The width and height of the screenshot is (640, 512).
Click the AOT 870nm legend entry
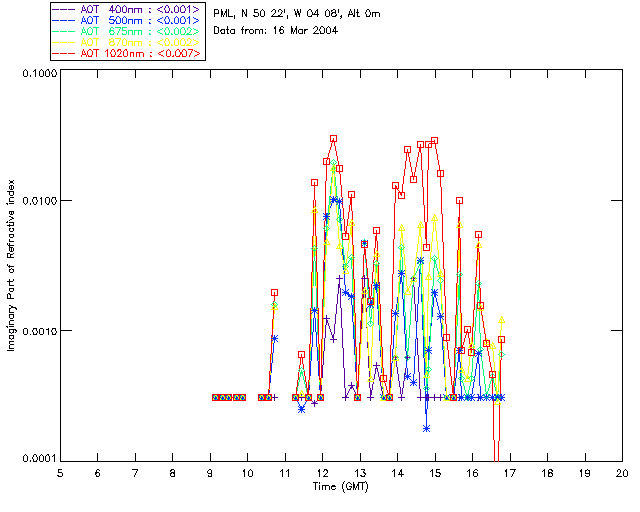coord(127,42)
